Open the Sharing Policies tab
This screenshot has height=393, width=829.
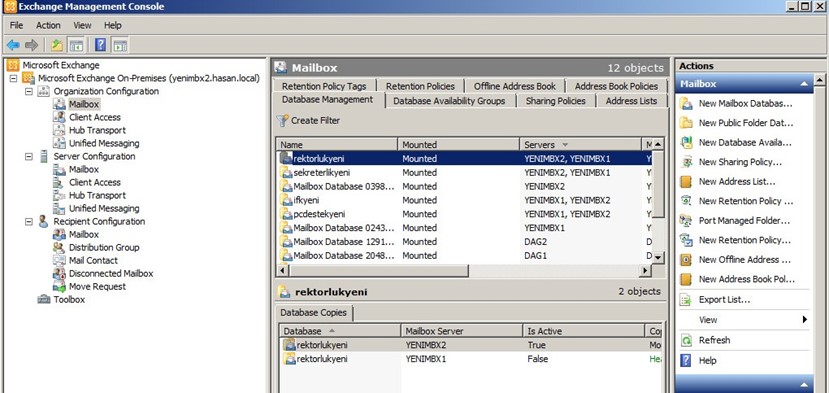(556, 101)
